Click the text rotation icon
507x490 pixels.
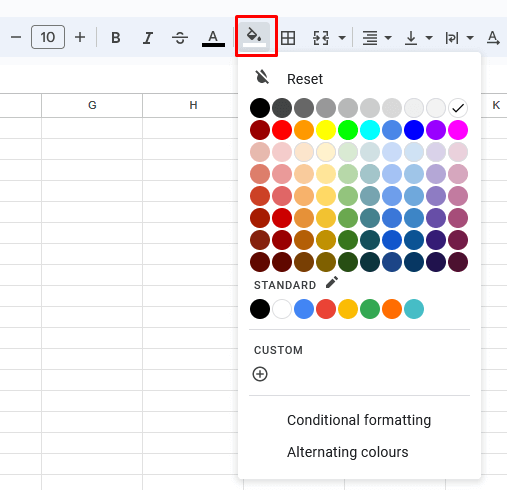click(x=493, y=38)
